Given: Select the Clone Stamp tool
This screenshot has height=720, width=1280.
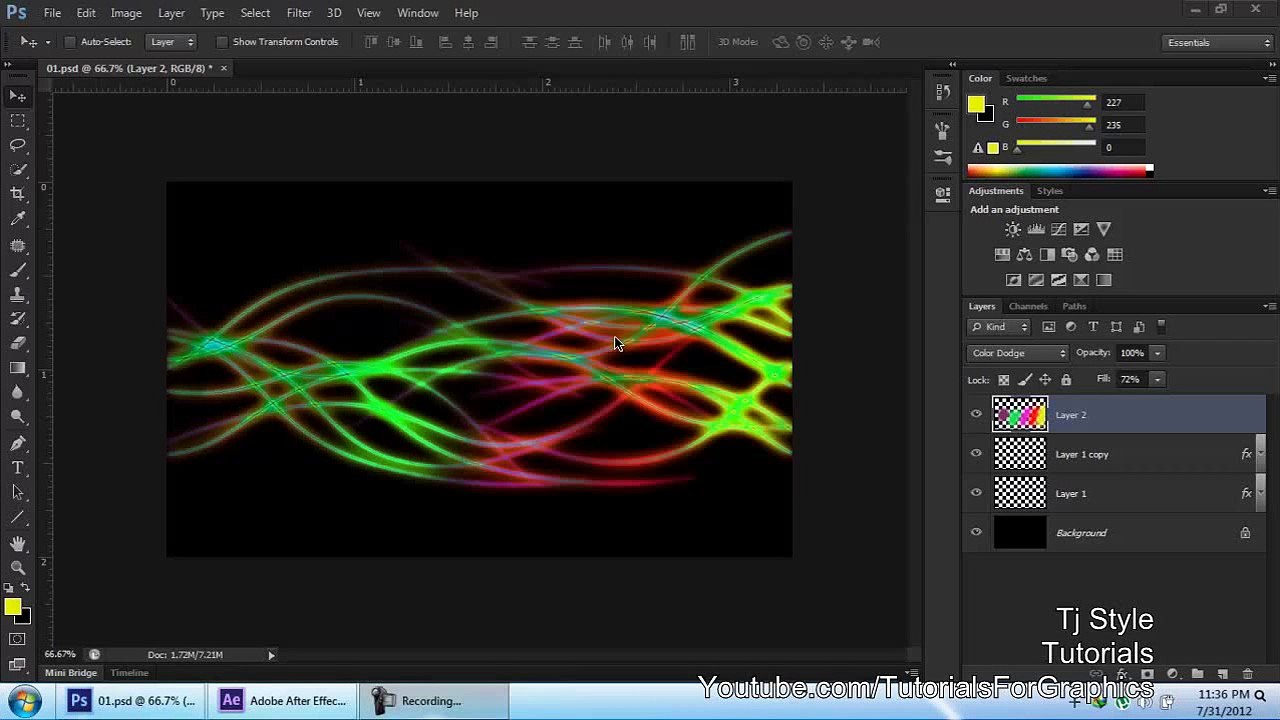Looking at the screenshot, I should 18,295.
